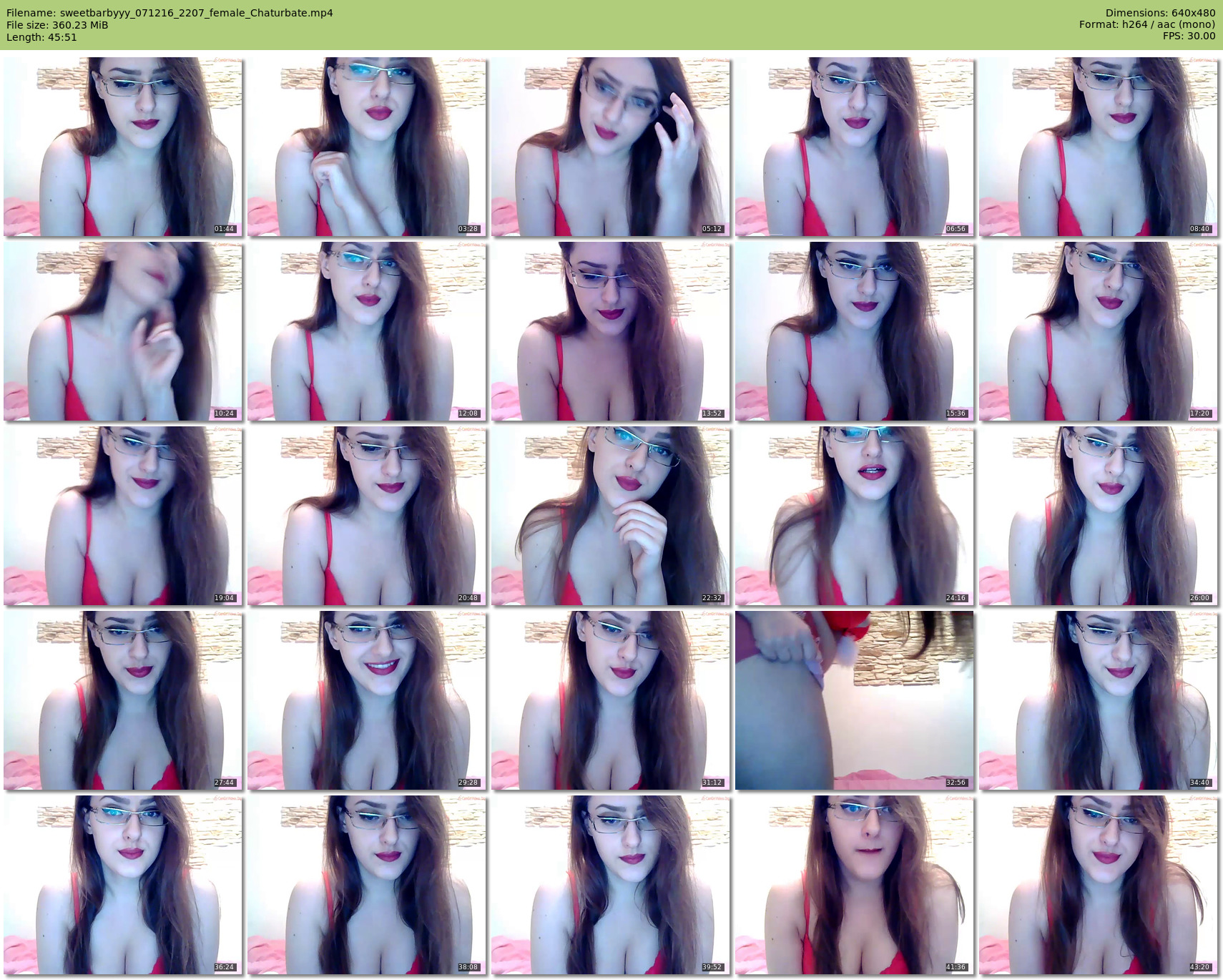Open the stone wall frame at 32:56
The height and width of the screenshot is (980, 1223).
[855, 700]
